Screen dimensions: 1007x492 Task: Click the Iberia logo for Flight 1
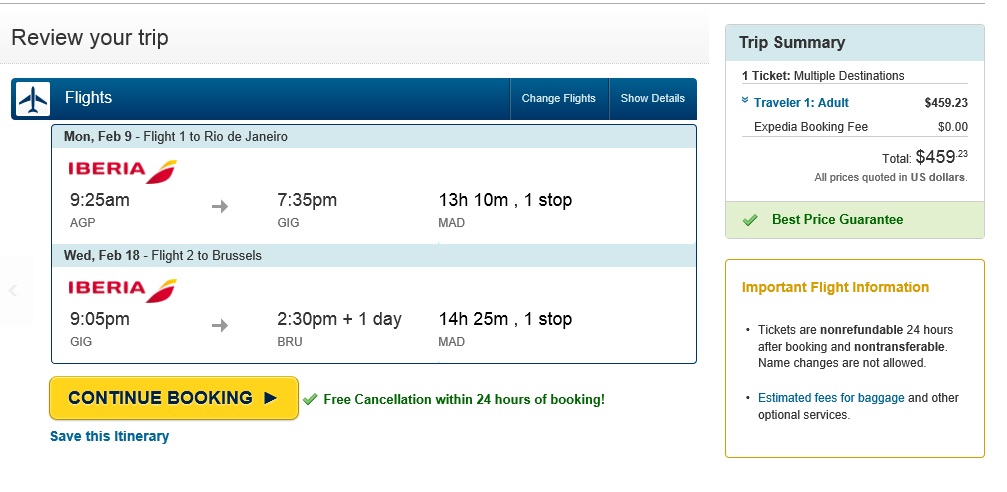pyautogui.click(x=122, y=171)
